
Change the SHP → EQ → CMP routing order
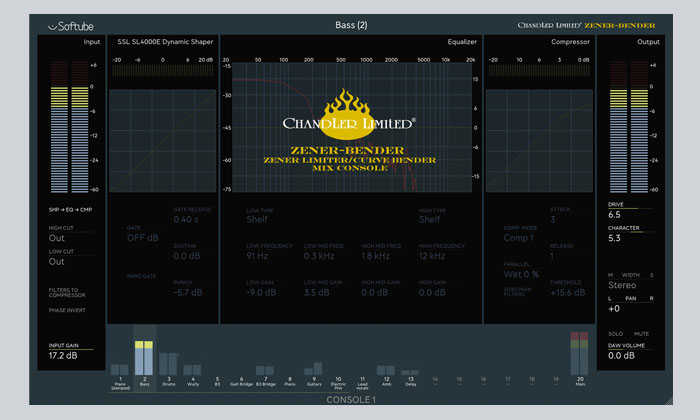[x=70, y=210]
